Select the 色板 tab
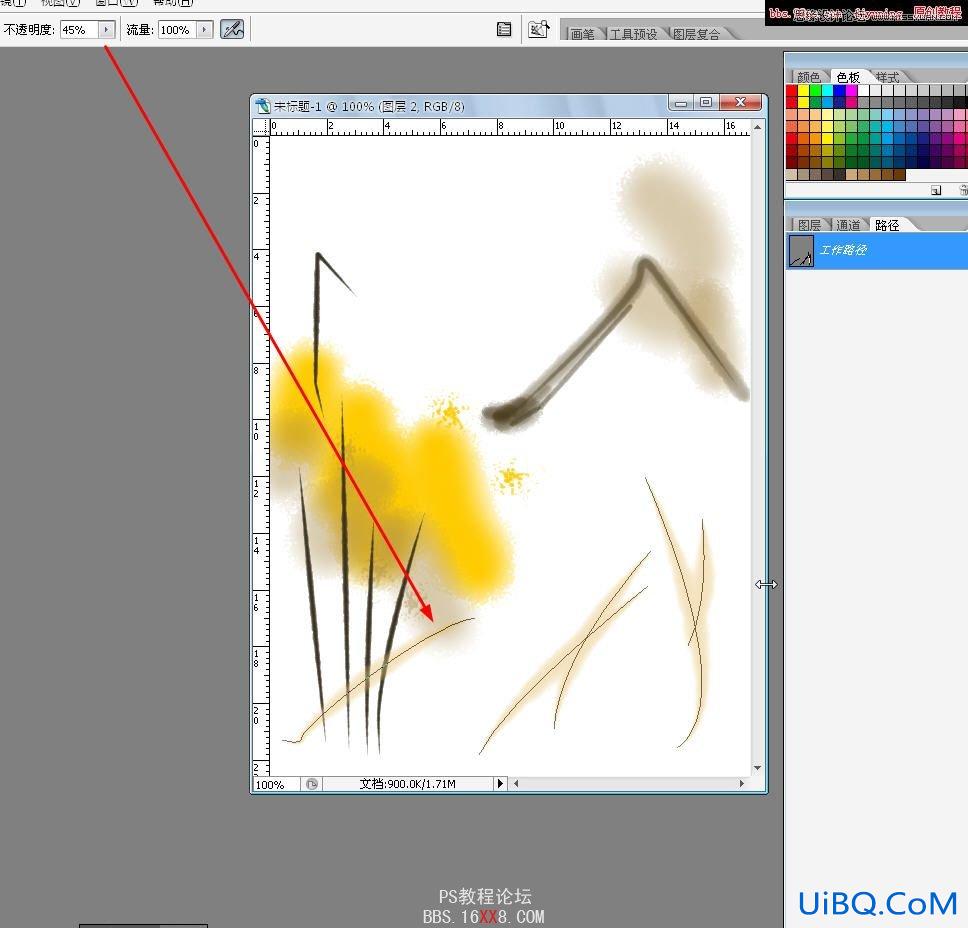The height and width of the screenshot is (928, 968). pos(848,77)
